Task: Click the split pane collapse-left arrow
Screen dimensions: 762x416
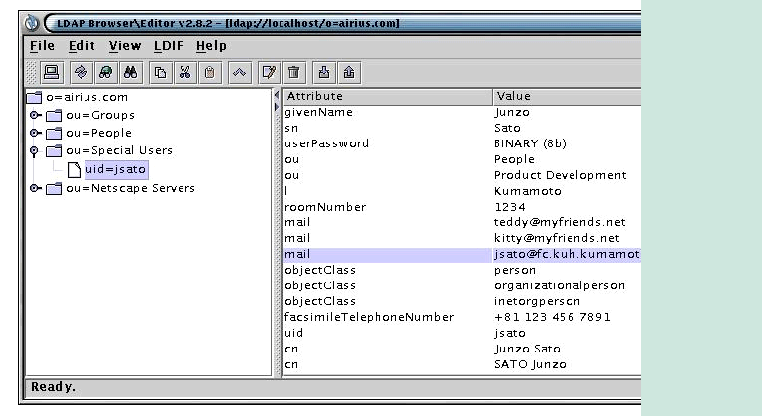Action: (277, 95)
